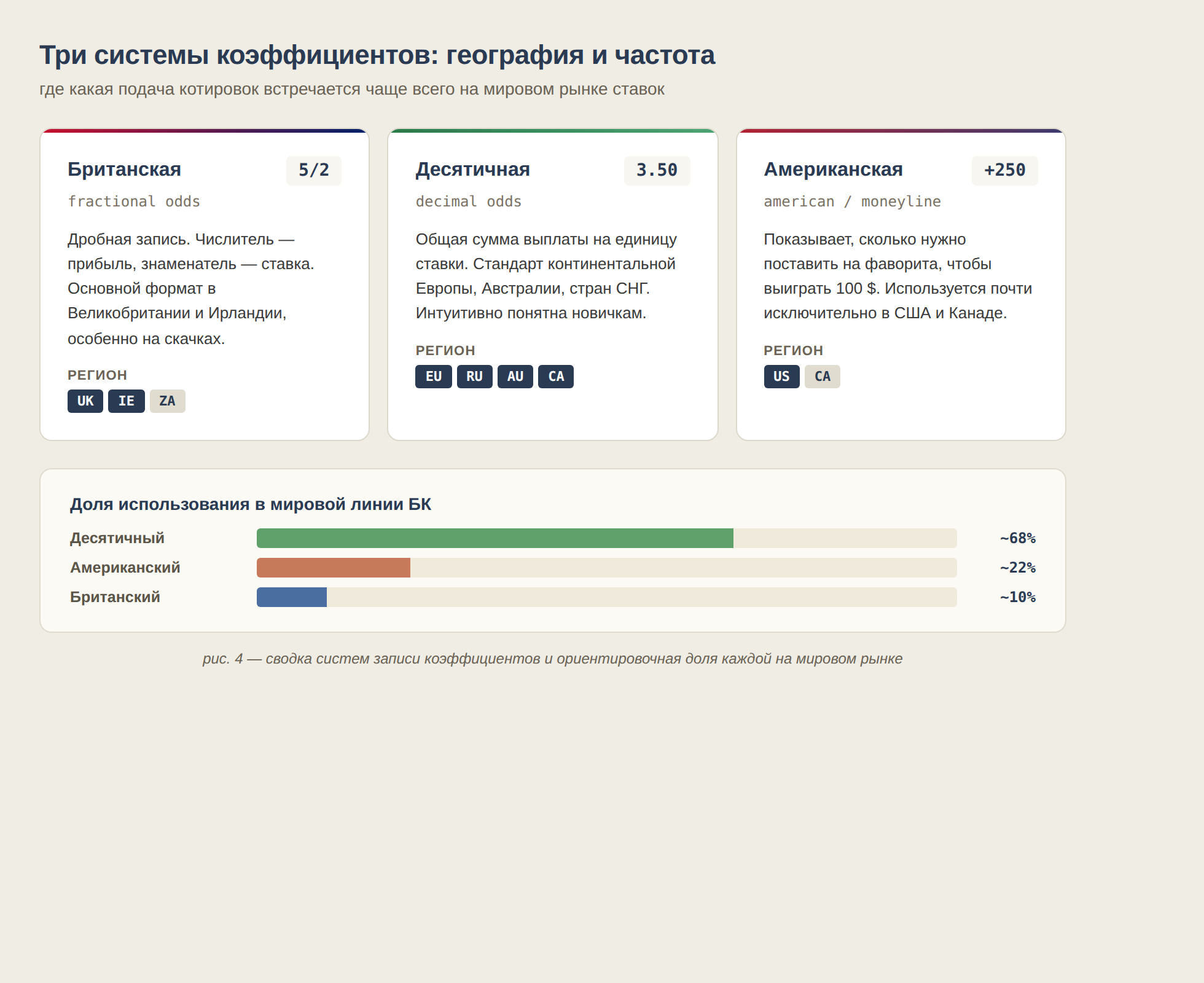
Task: Click the Десятичная card heading
Action: [x=472, y=169]
